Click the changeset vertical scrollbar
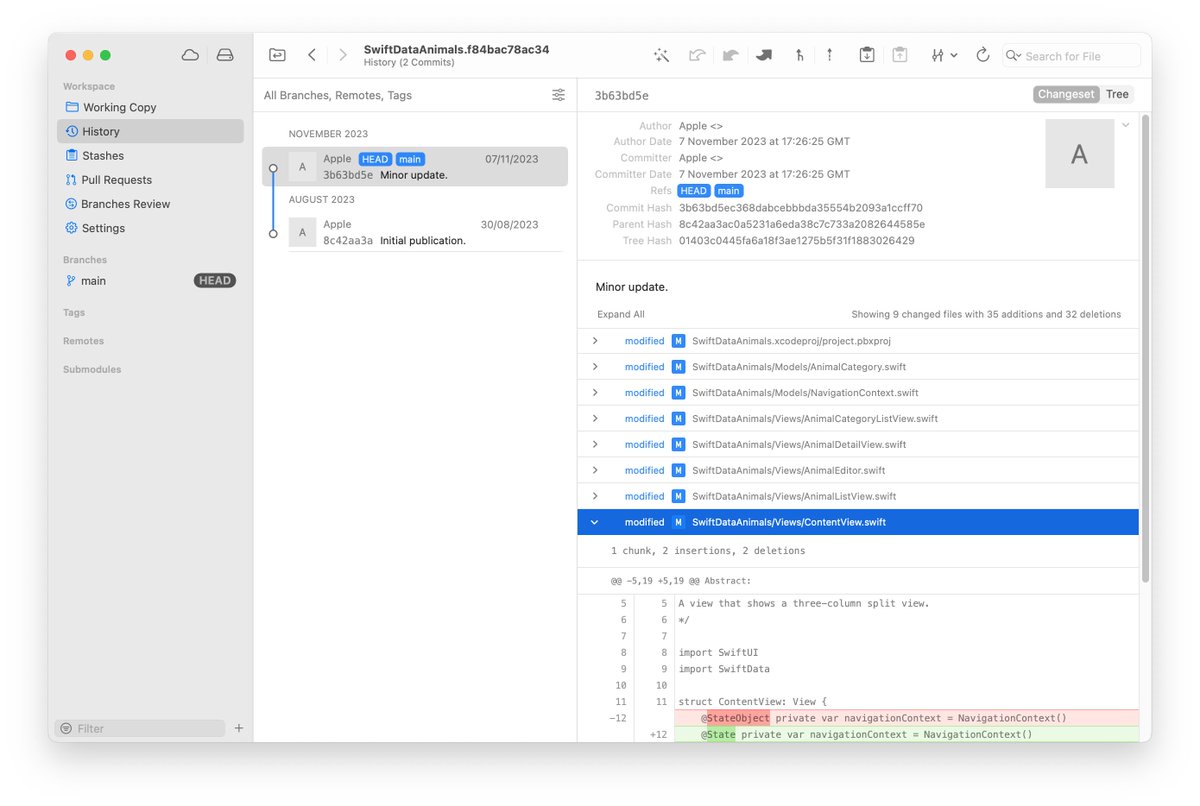1200x806 pixels. [1145, 350]
